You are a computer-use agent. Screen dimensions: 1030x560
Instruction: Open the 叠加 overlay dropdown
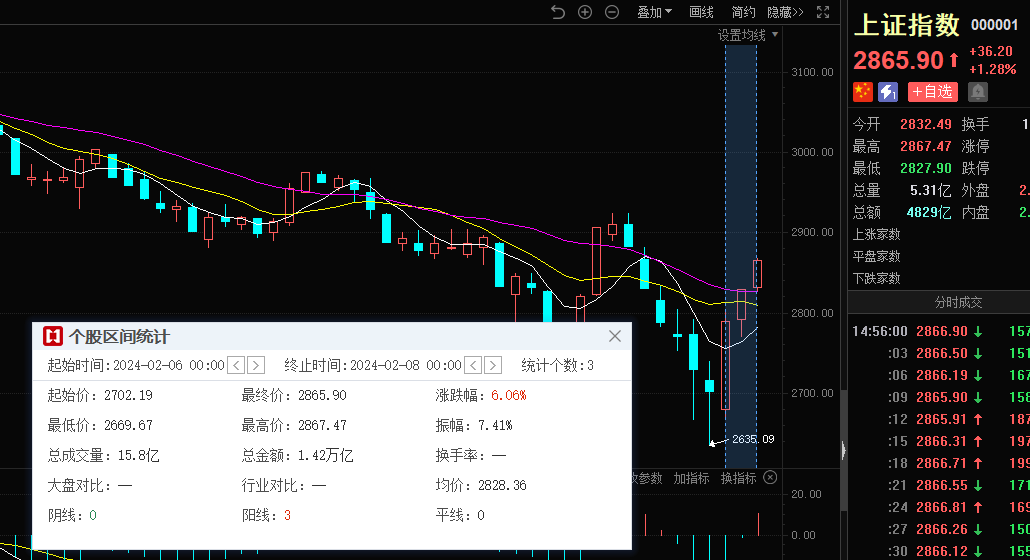[x=654, y=12]
